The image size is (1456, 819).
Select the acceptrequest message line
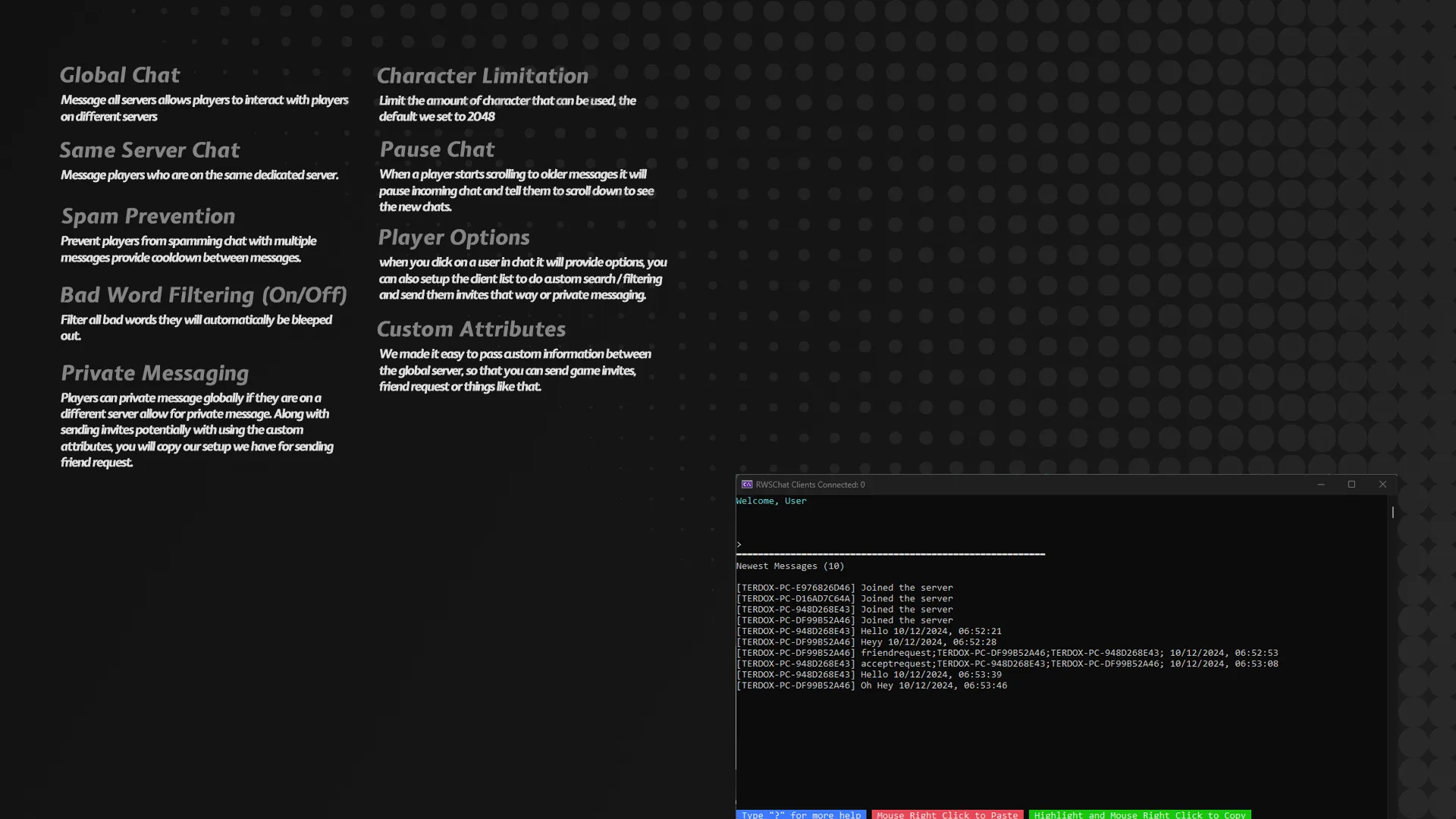tap(1006, 664)
